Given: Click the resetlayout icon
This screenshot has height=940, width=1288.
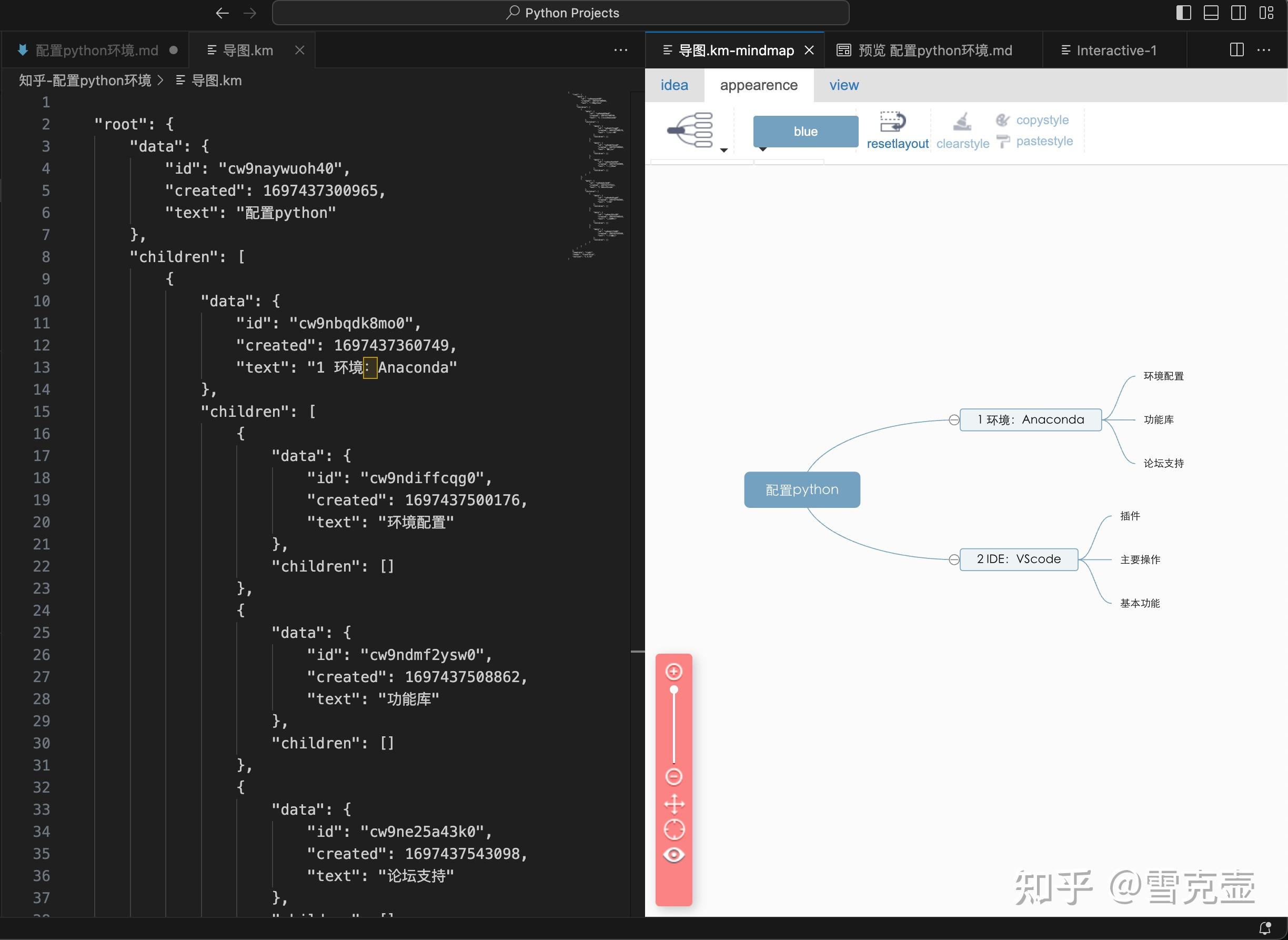Looking at the screenshot, I should coord(892,122).
